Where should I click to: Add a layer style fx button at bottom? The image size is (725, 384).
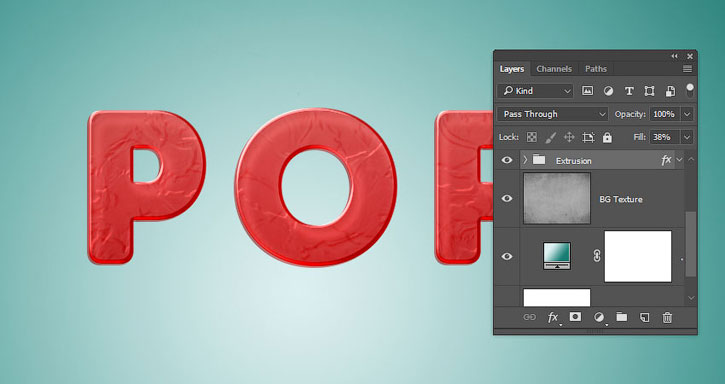(553, 318)
